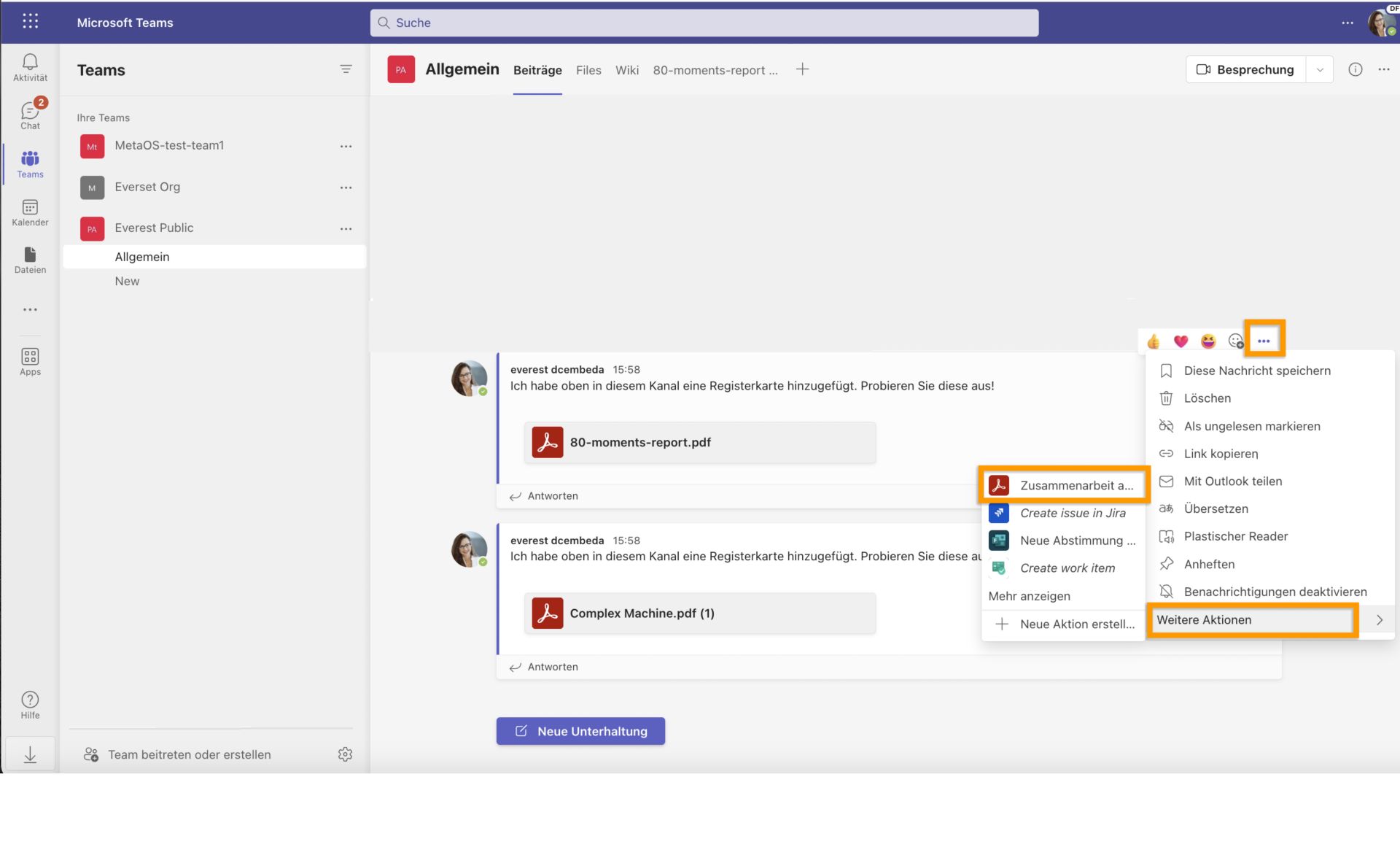This screenshot has width=1400, height=863.
Task: Switch to Beiträge tab
Action: [x=537, y=70]
